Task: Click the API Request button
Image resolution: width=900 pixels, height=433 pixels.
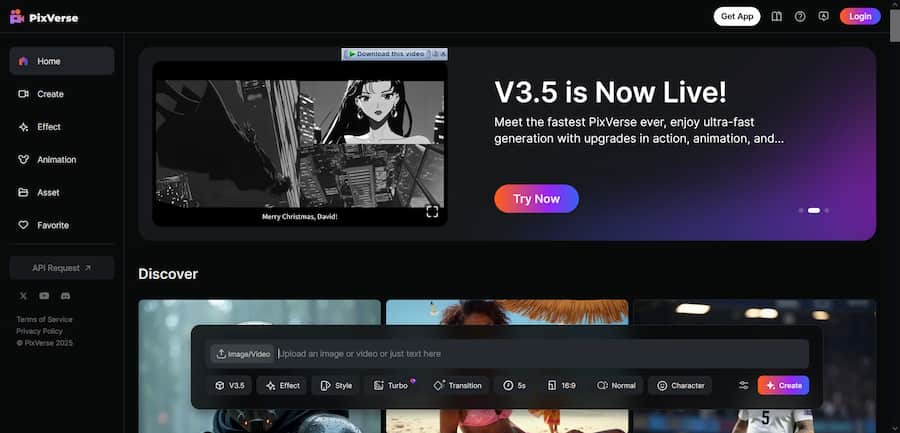Action: 62,268
